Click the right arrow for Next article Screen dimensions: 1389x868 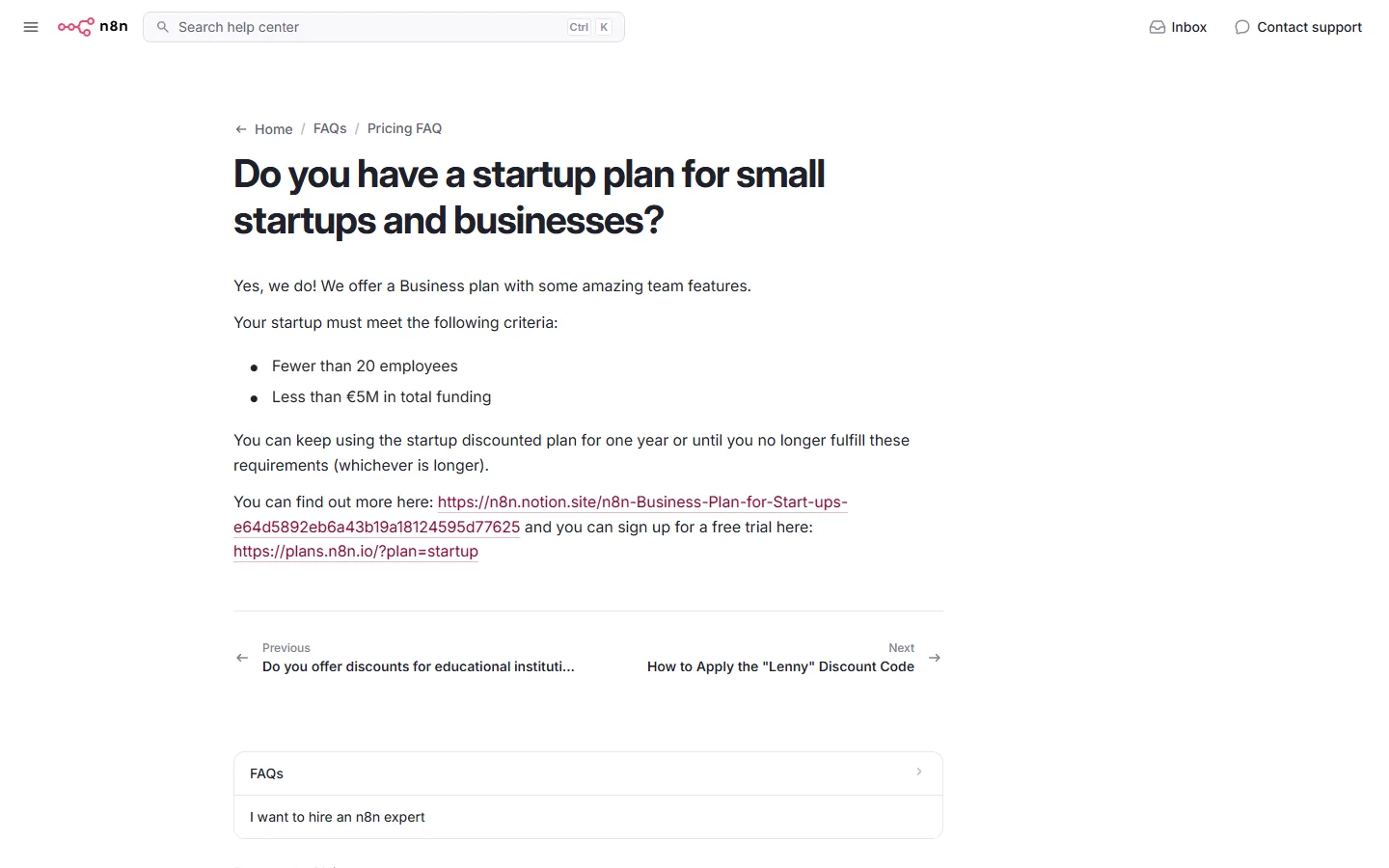[935, 658]
